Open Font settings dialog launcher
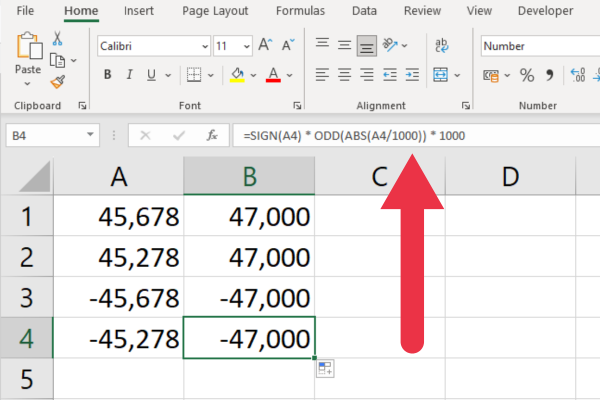600x400 pixels. tap(297, 105)
